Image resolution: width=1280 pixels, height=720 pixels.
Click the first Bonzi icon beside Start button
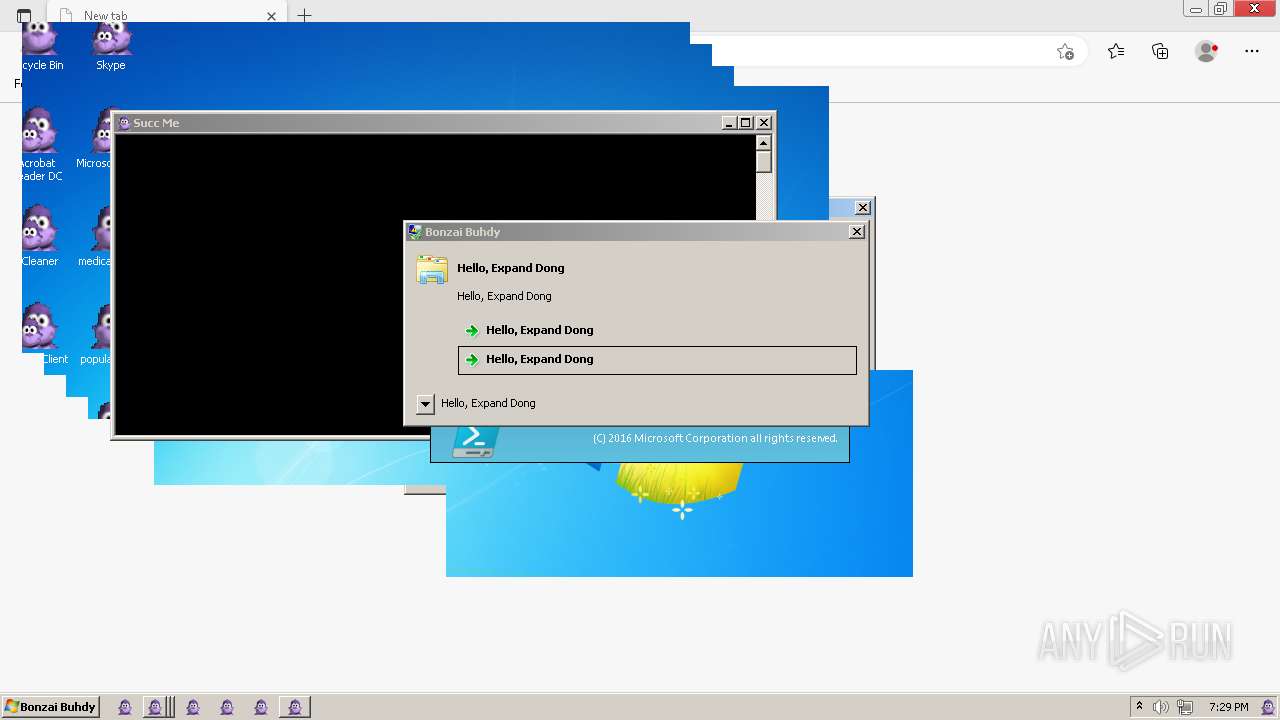click(x=125, y=707)
